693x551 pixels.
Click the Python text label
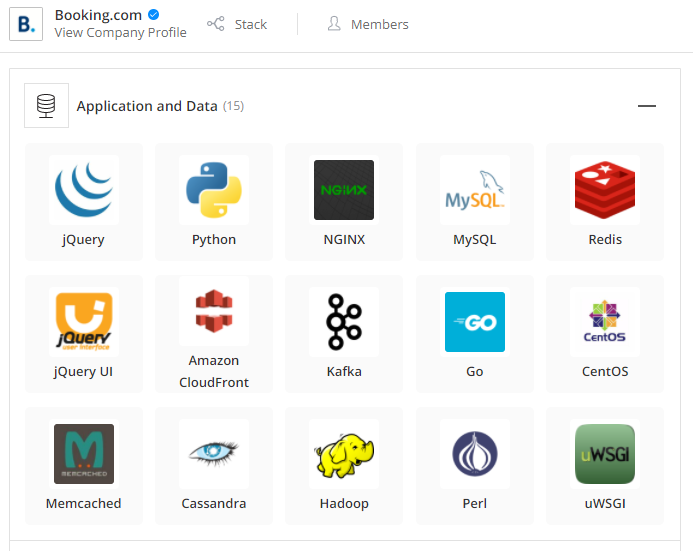214,239
